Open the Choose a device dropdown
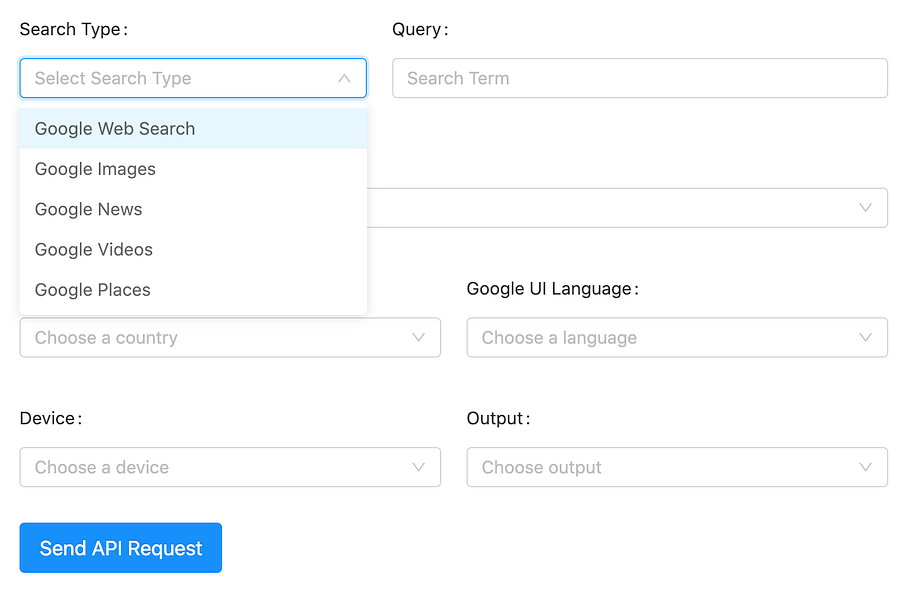This screenshot has width=909, height=600. [230, 467]
